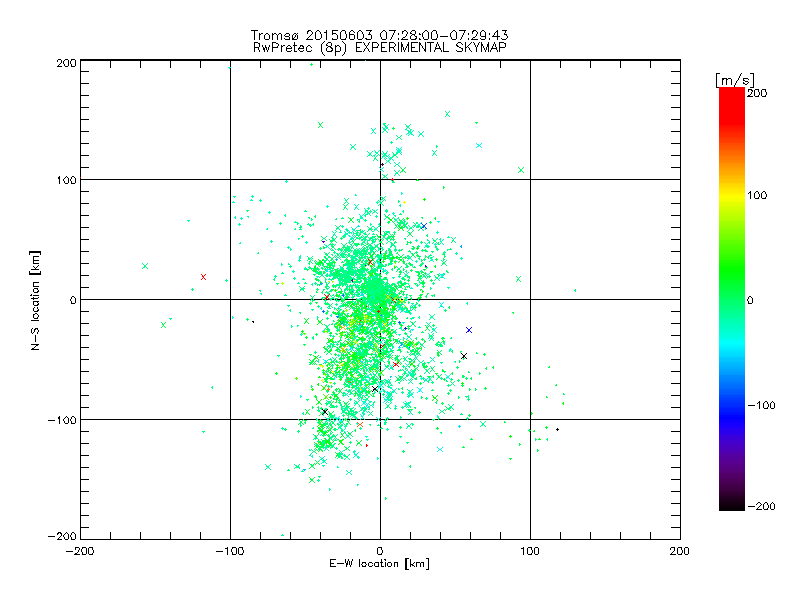Click the colorbar tick label '-100'

coord(761,406)
